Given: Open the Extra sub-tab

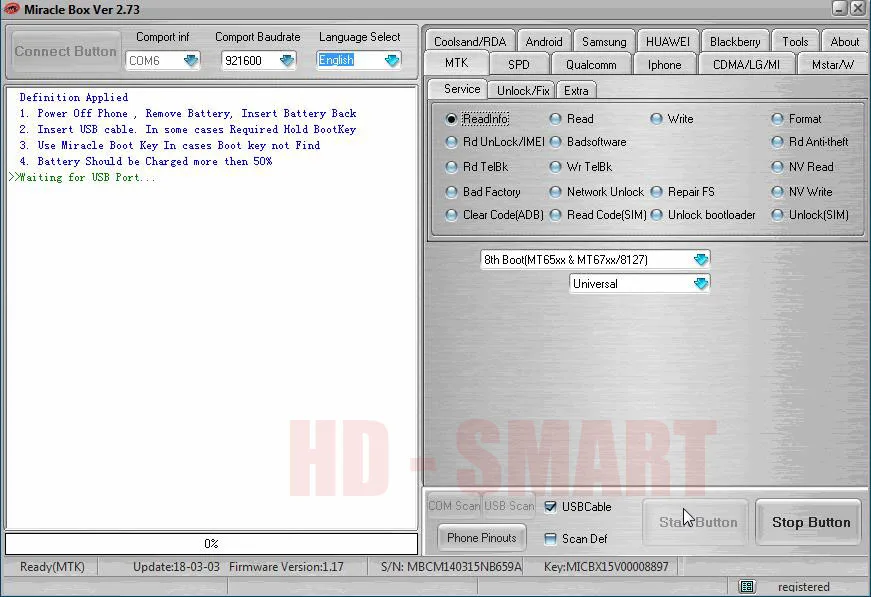Looking at the screenshot, I should pyautogui.click(x=576, y=91).
